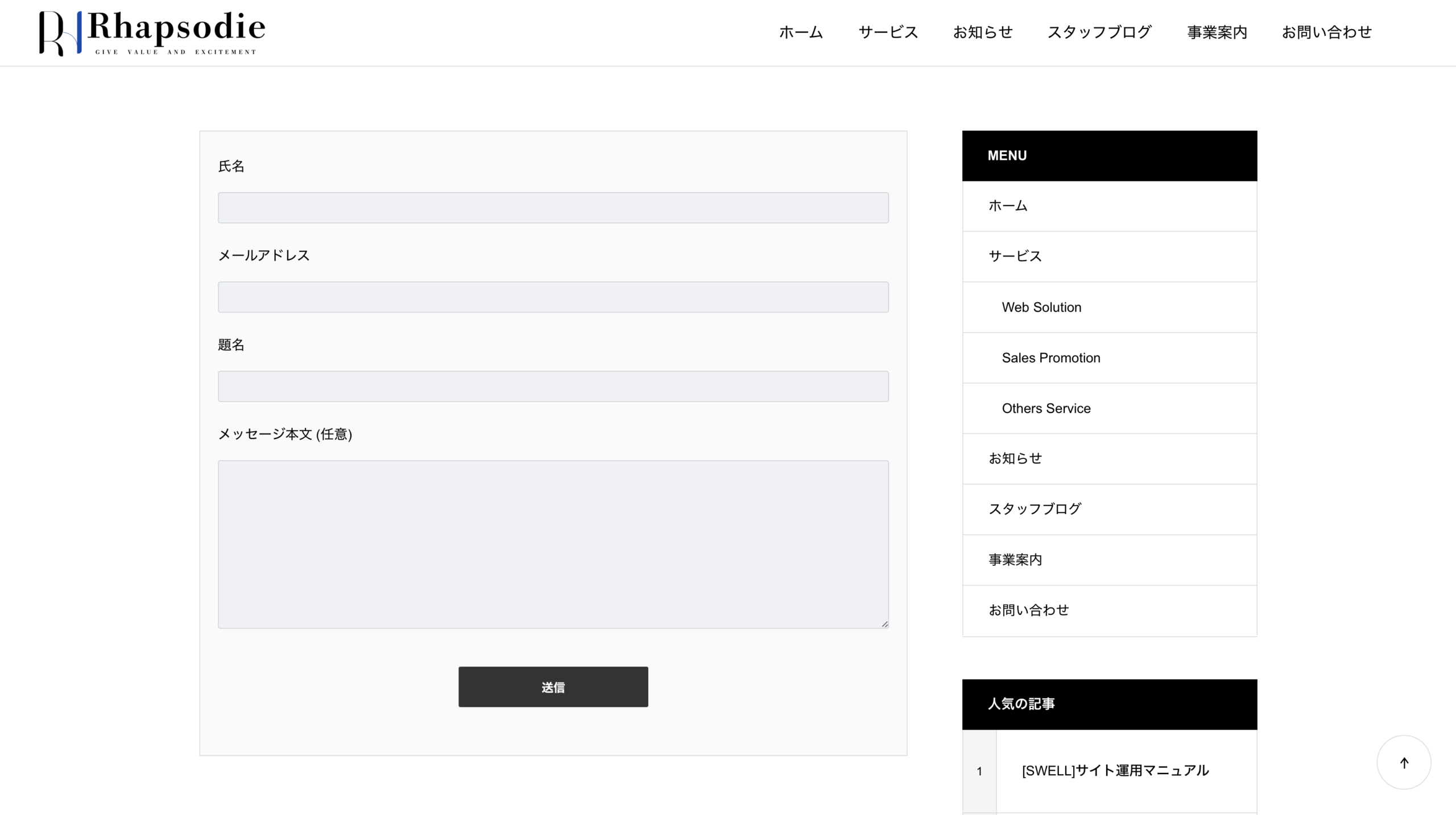Click the Rhapsodie logo

(152, 33)
